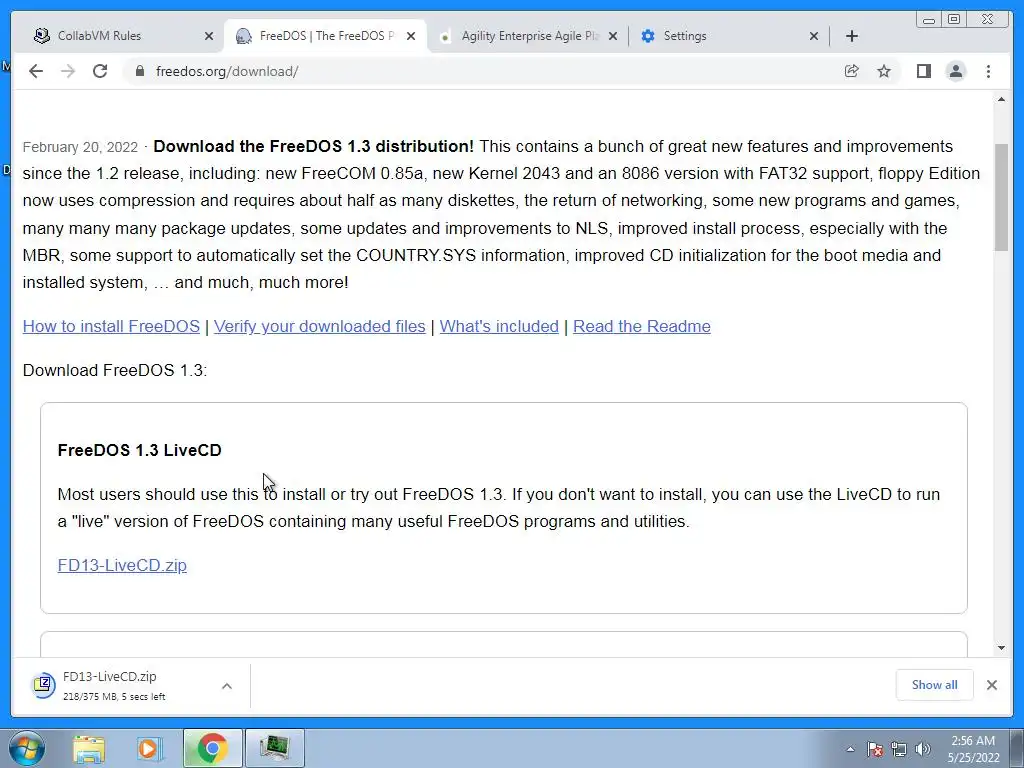Open the Windows Start menu
The image size is (1024, 768).
[26, 748]
